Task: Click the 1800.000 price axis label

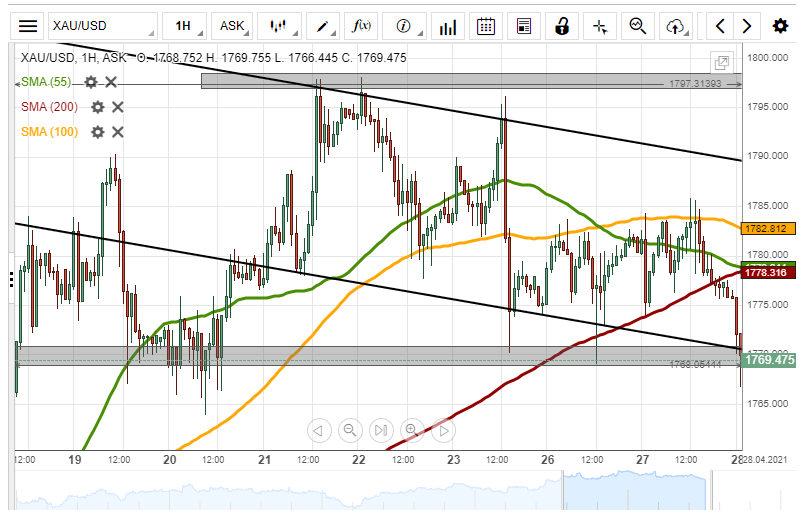Action: pyautogui.click(x=767, y=58)
